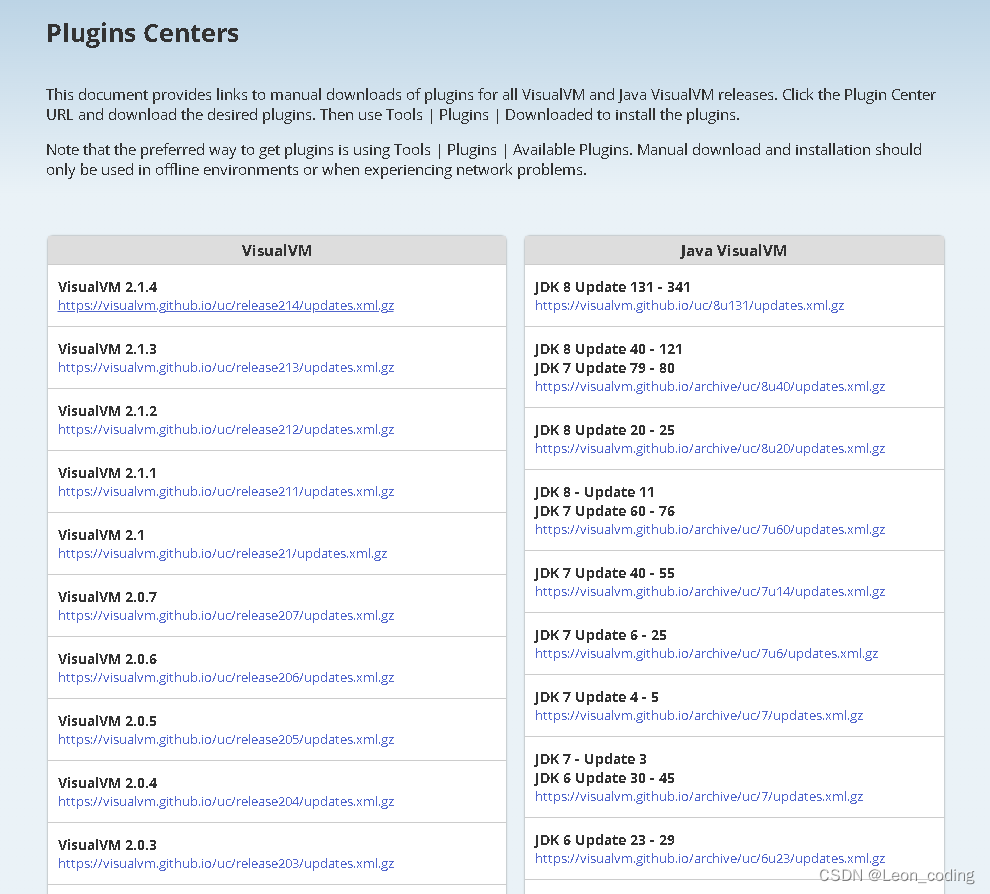Open the archive 8u40 updates.xml.gz link
Viewport: 990px width, 894px height.
710,386
